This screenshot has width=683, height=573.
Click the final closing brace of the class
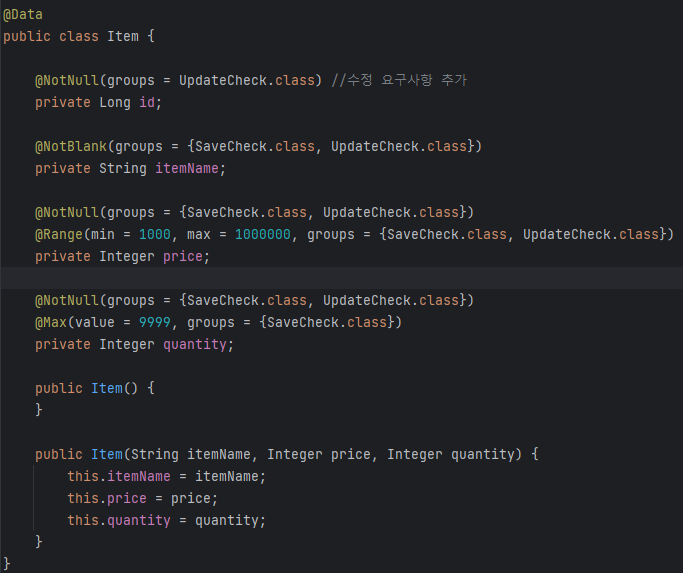tap(7, 563)
